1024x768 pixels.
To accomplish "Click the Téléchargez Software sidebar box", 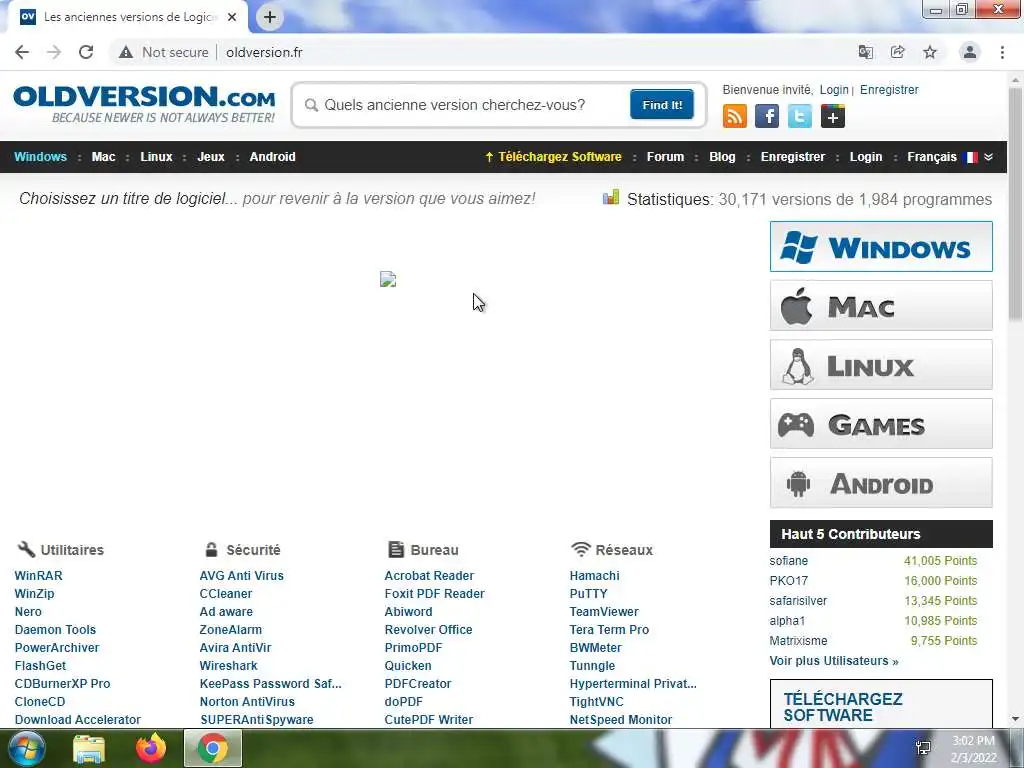I will [881, 704].
